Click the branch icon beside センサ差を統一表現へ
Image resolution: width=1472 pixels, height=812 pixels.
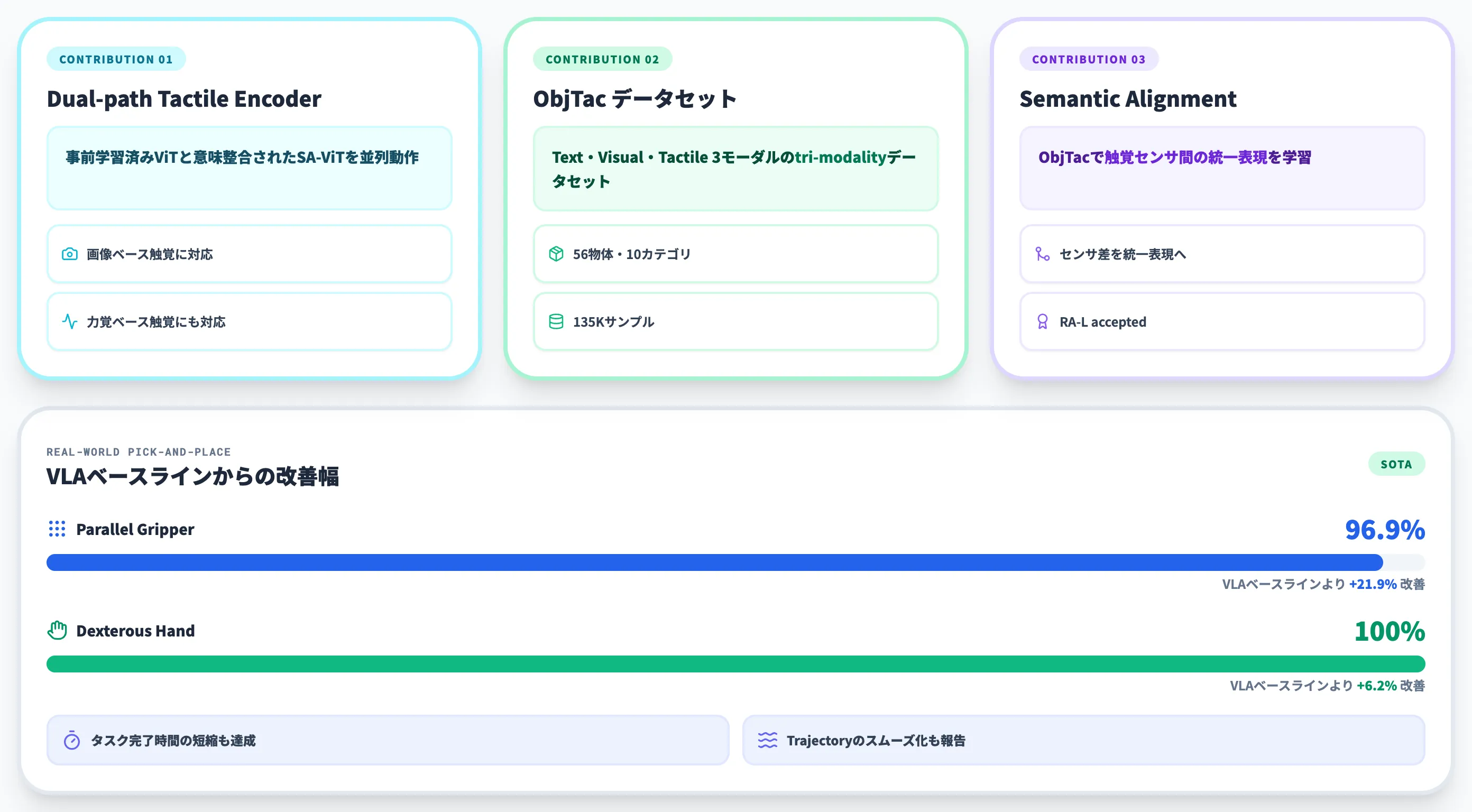coord(1042,254)
